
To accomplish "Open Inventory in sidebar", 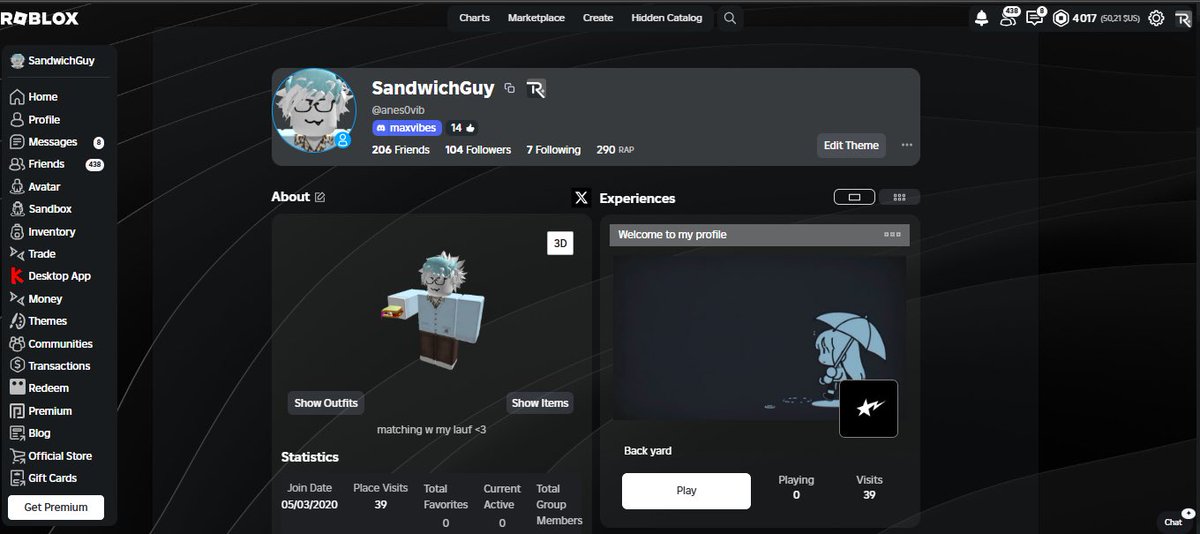I will click(x=42, y=232).
